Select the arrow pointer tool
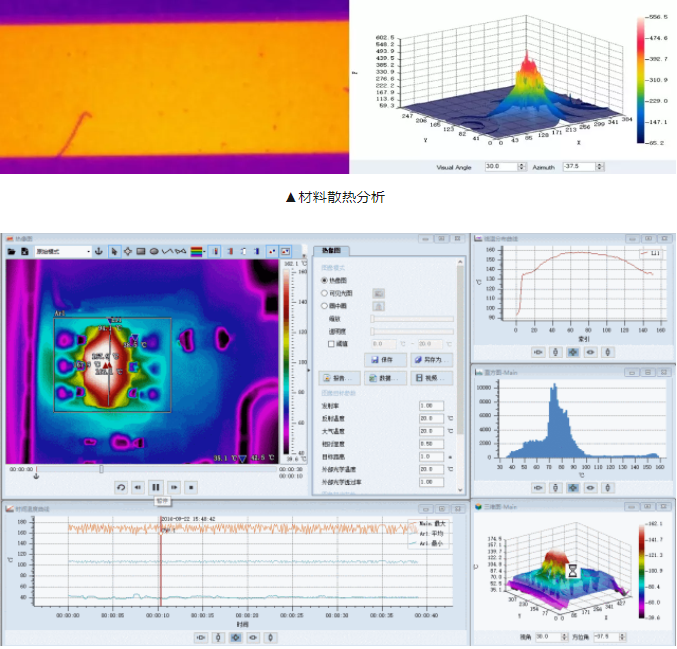The width and height of the screenshot is (677, 649). tap(114, 251)
